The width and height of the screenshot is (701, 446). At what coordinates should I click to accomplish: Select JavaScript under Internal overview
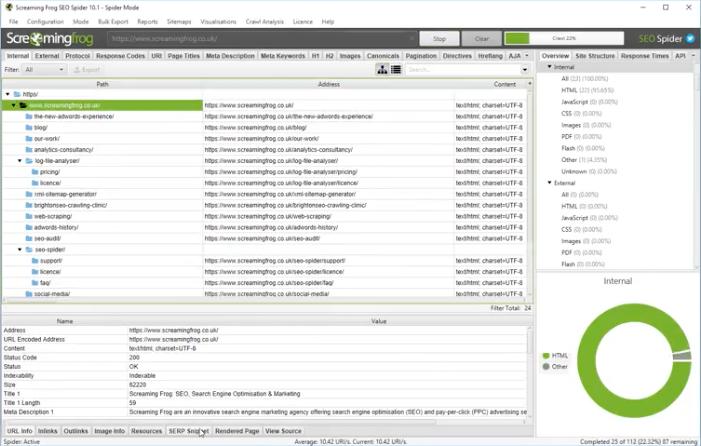[x=589, y=102]
